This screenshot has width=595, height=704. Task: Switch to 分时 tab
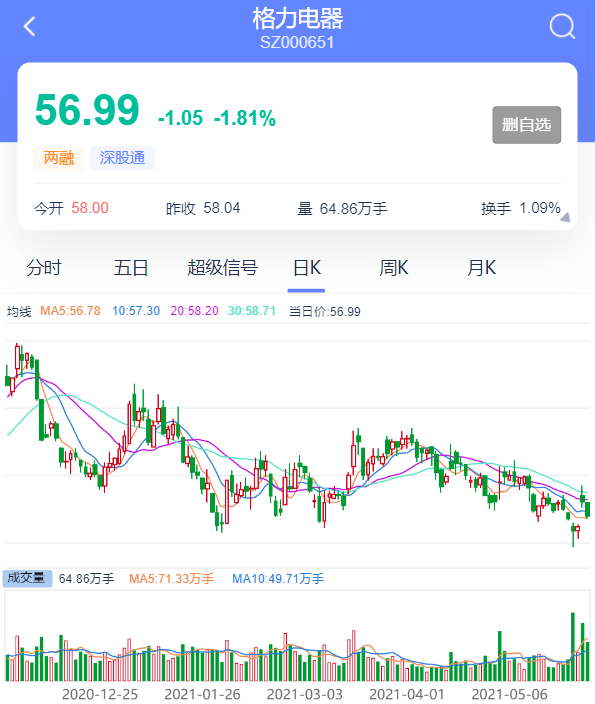click(x=44, y=268)
